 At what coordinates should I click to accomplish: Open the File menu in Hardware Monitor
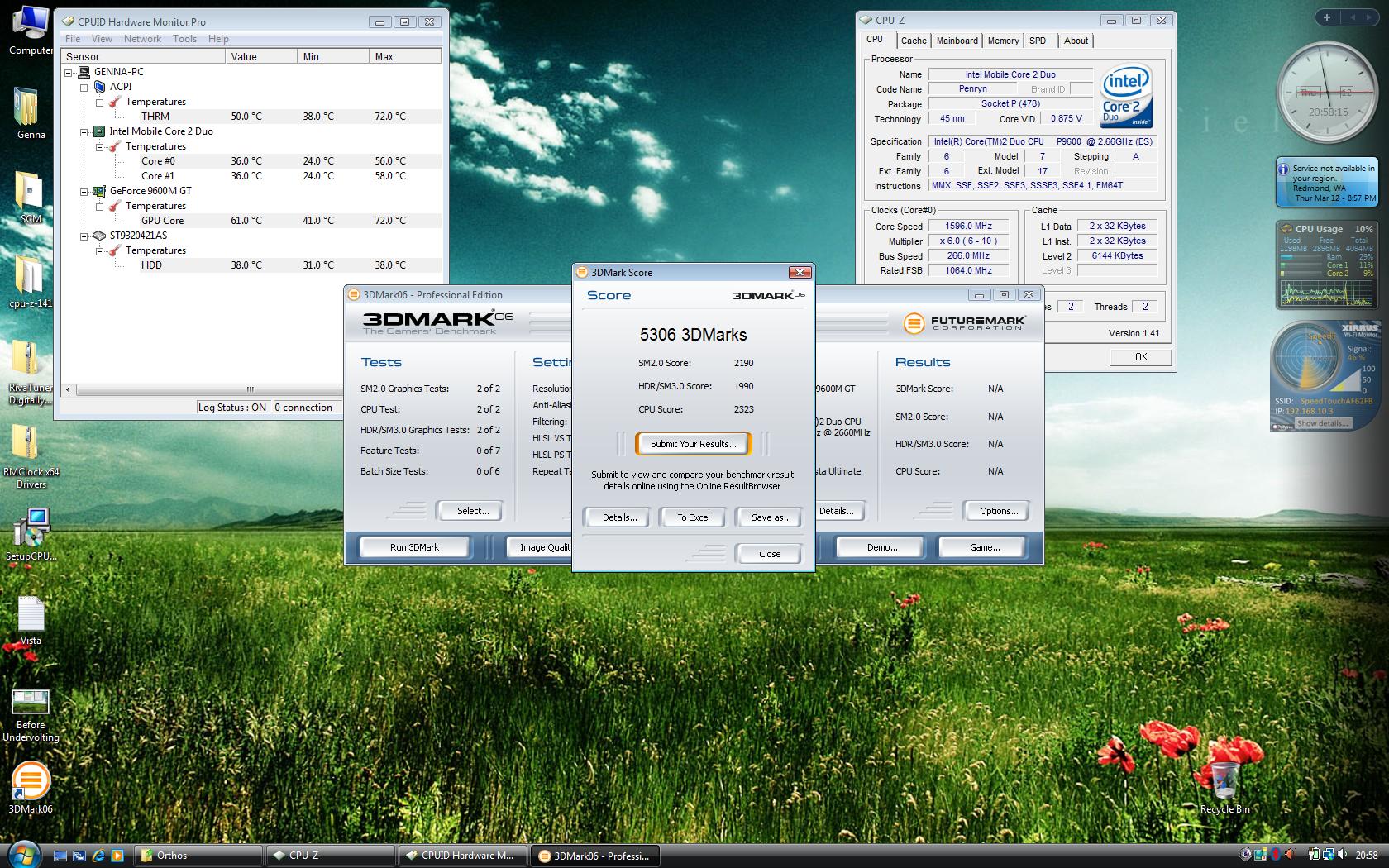pyautogui.click(x=73, y=39)
